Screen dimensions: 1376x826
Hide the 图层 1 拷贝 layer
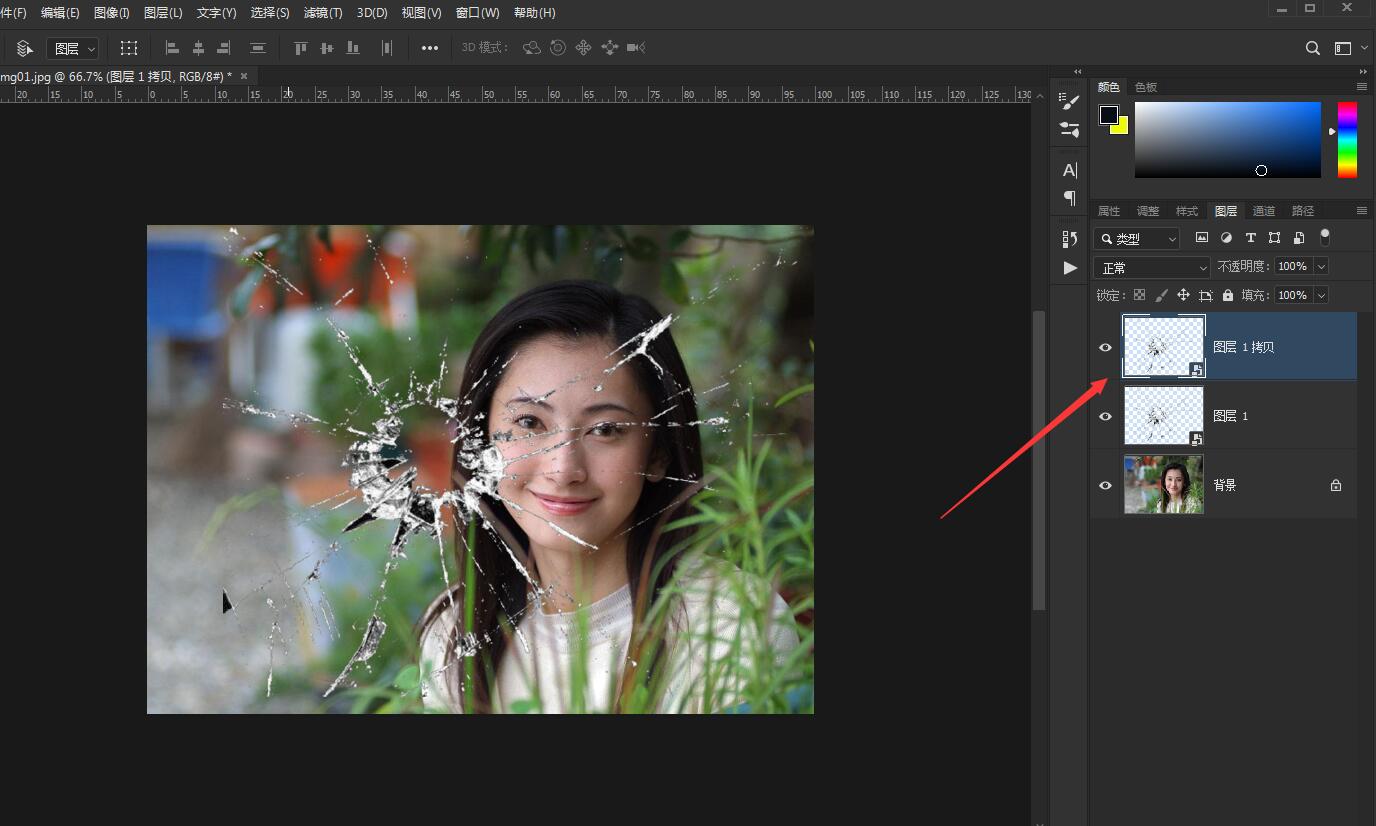pos(1105,347)
